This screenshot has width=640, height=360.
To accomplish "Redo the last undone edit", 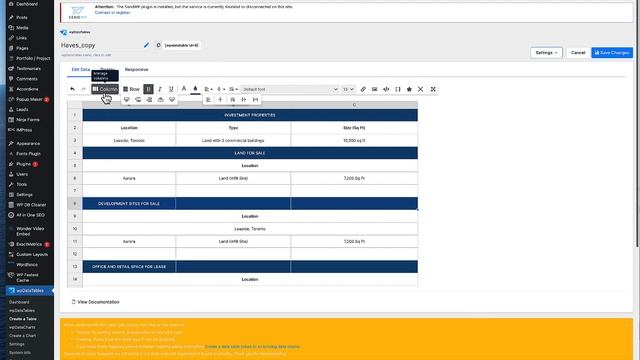I will 84,89.
